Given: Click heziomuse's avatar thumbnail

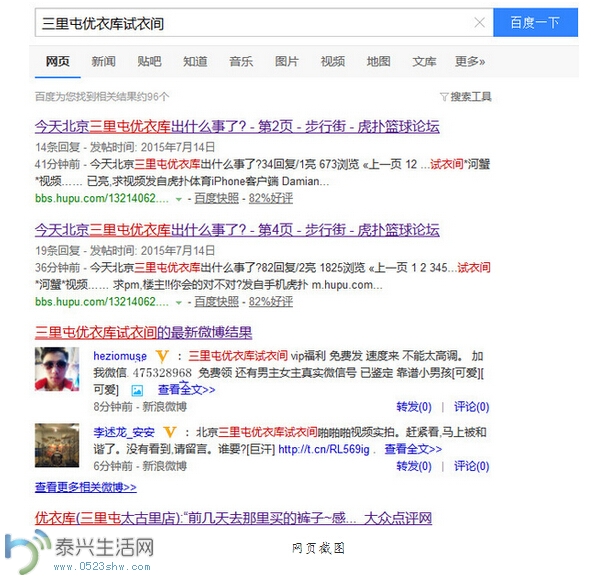Looking at the screenshot, I should pyautogui.click(x=57, y=369).
